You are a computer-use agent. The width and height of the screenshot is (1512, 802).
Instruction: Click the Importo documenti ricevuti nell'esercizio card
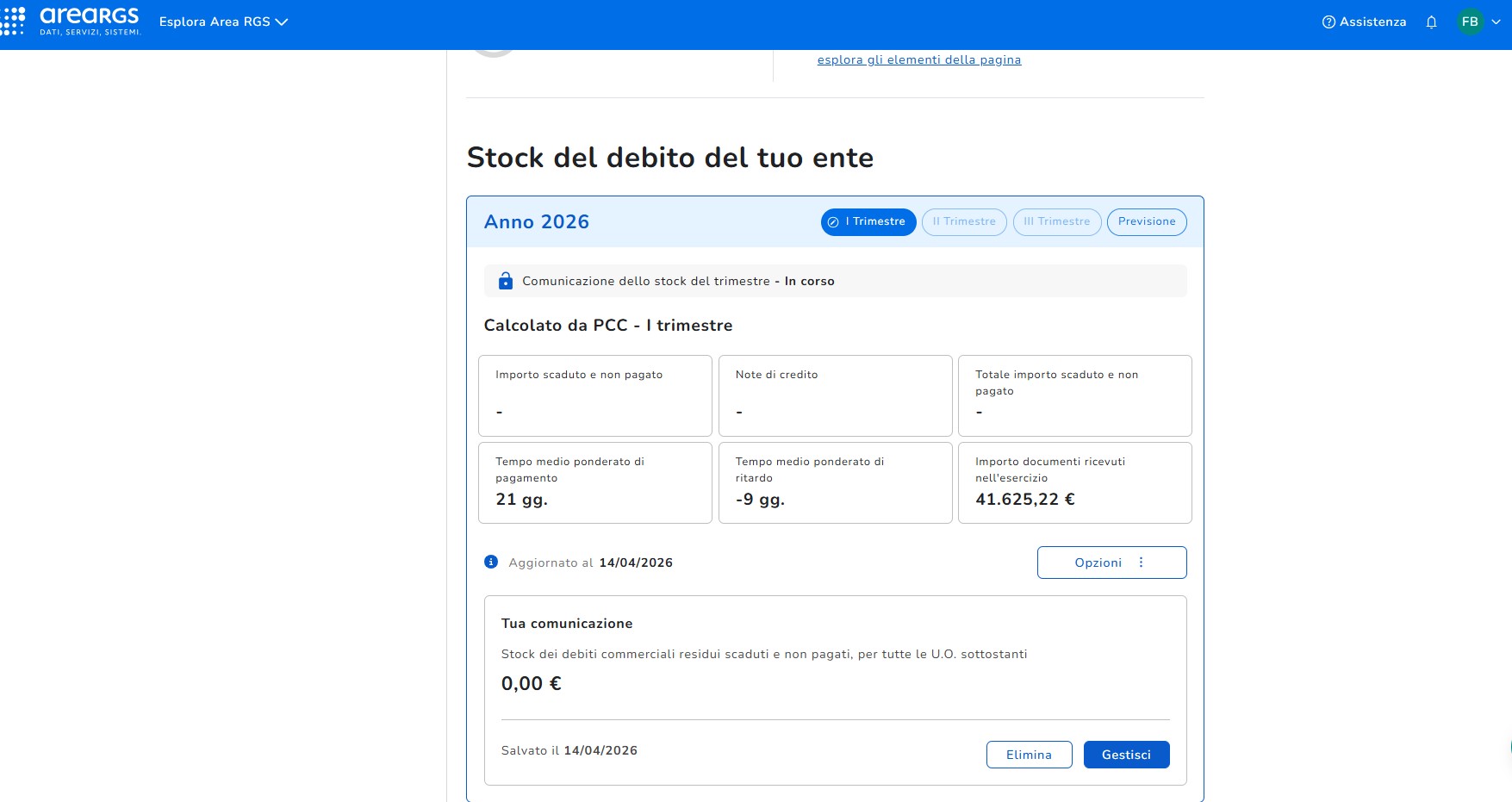pos(1074,482)
